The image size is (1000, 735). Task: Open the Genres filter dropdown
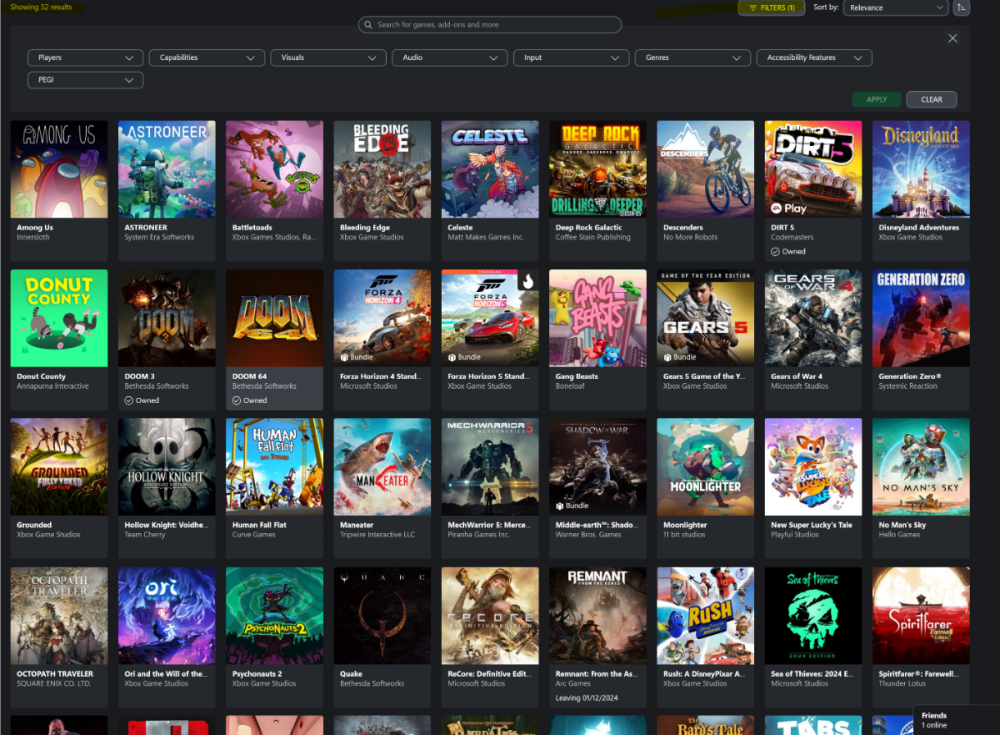pyautogui.click(x=692, y=58)
